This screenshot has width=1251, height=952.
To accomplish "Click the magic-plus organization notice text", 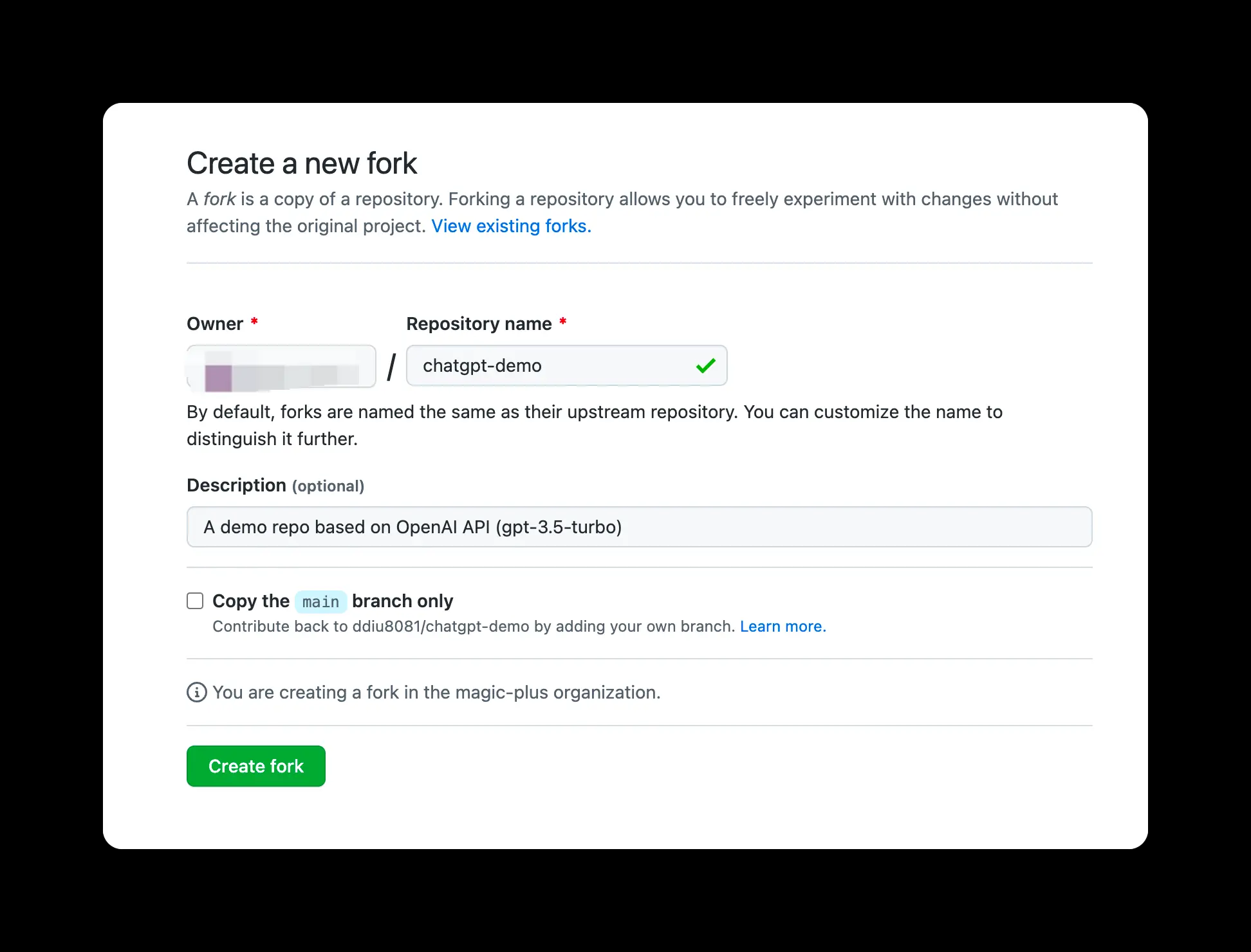I will point(436,692).
